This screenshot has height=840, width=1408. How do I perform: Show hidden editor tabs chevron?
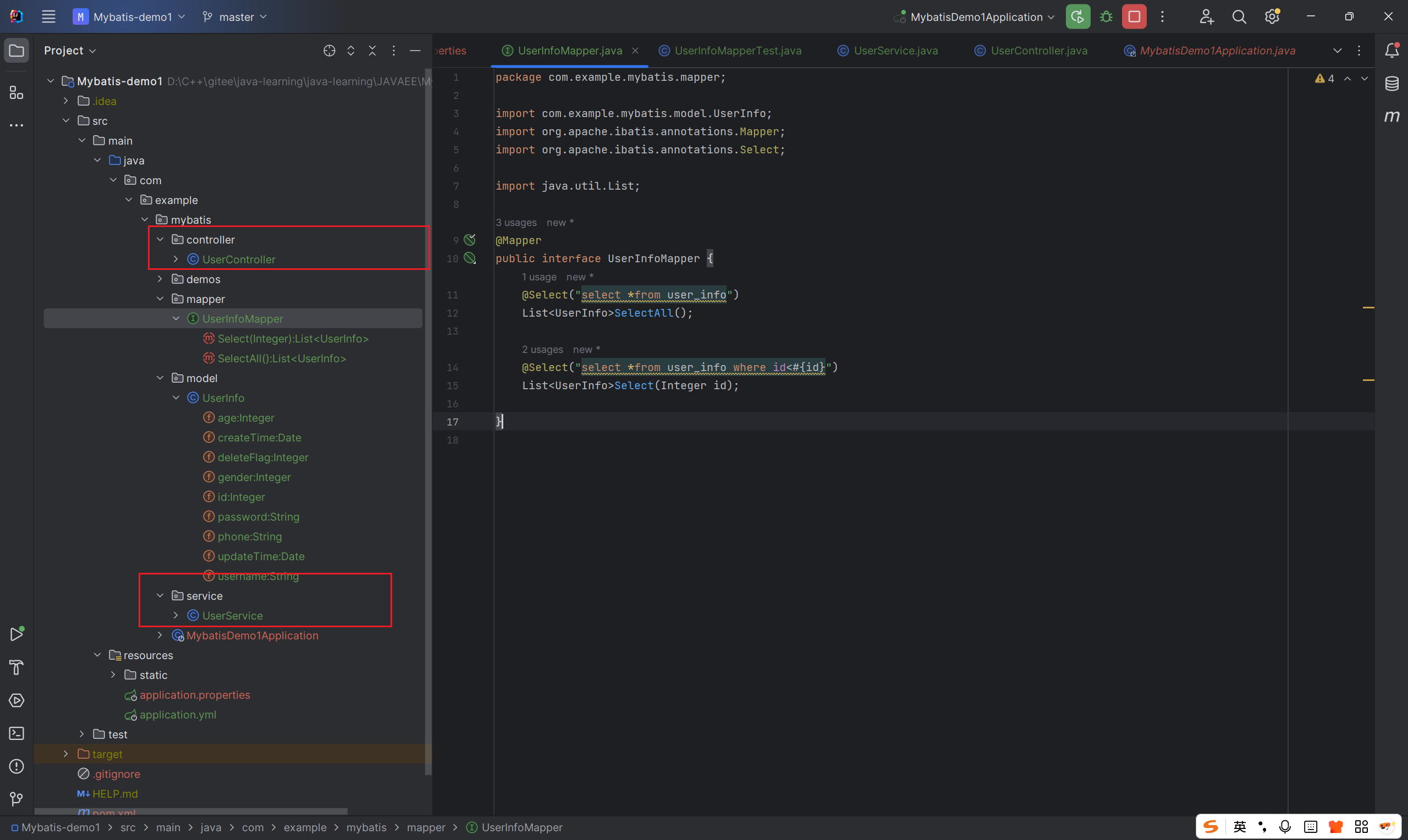pos(1337,51)
